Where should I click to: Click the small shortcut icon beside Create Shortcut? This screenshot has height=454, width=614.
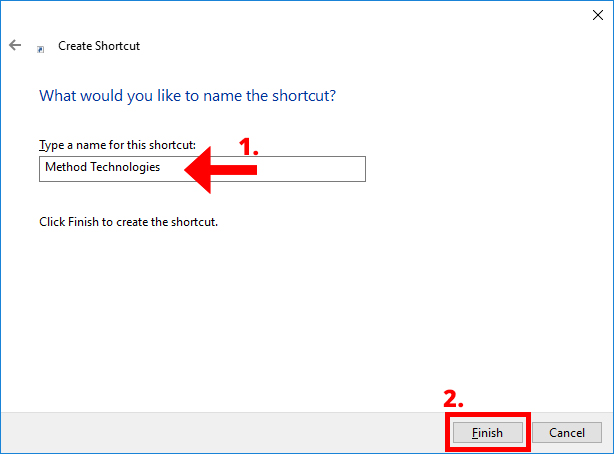point(41,48)
